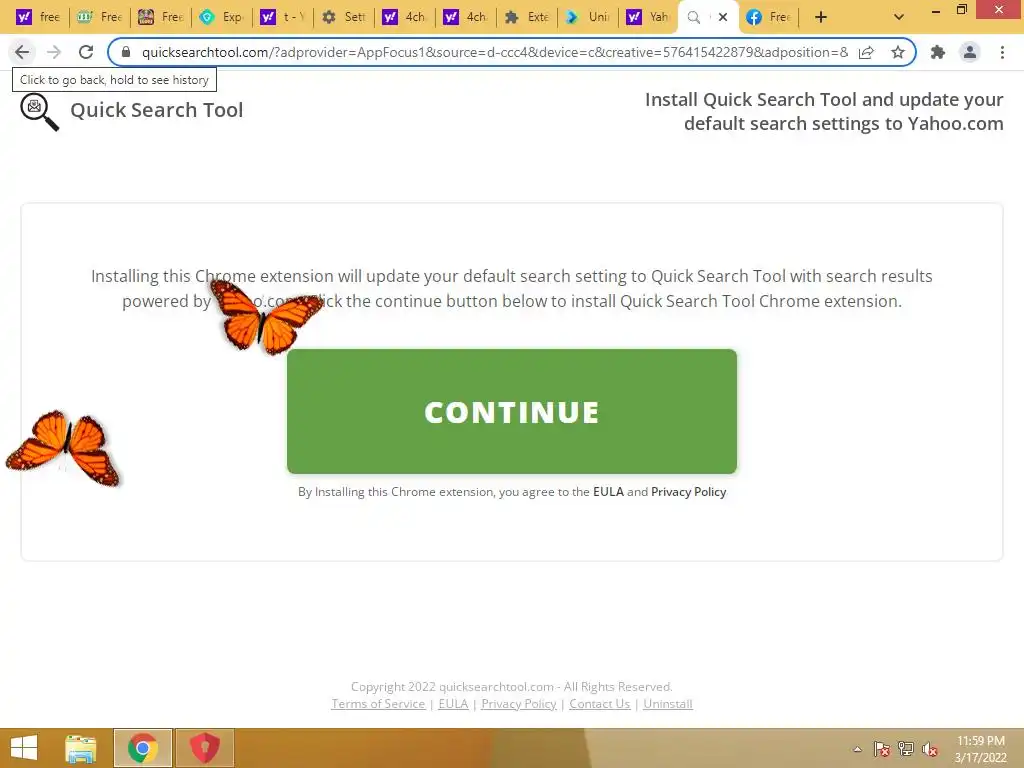Image resolution: width=1024 pixels, height=768 pixels.
Task: Switch to the Facebook 'Free' tab
Action: pyautogui.click(x=769, y=17)
